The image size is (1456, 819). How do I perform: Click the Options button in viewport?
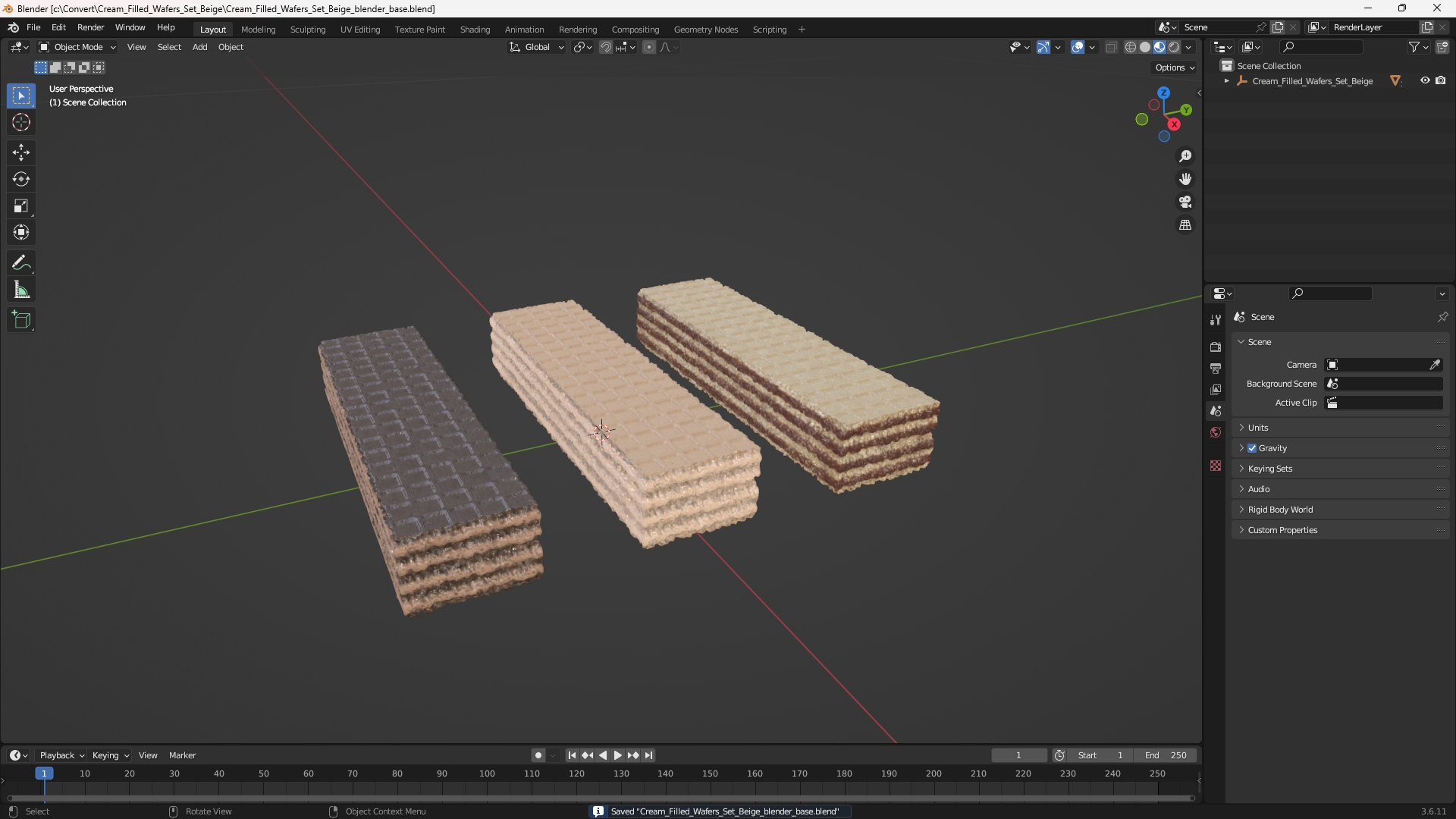[1174, 67]
